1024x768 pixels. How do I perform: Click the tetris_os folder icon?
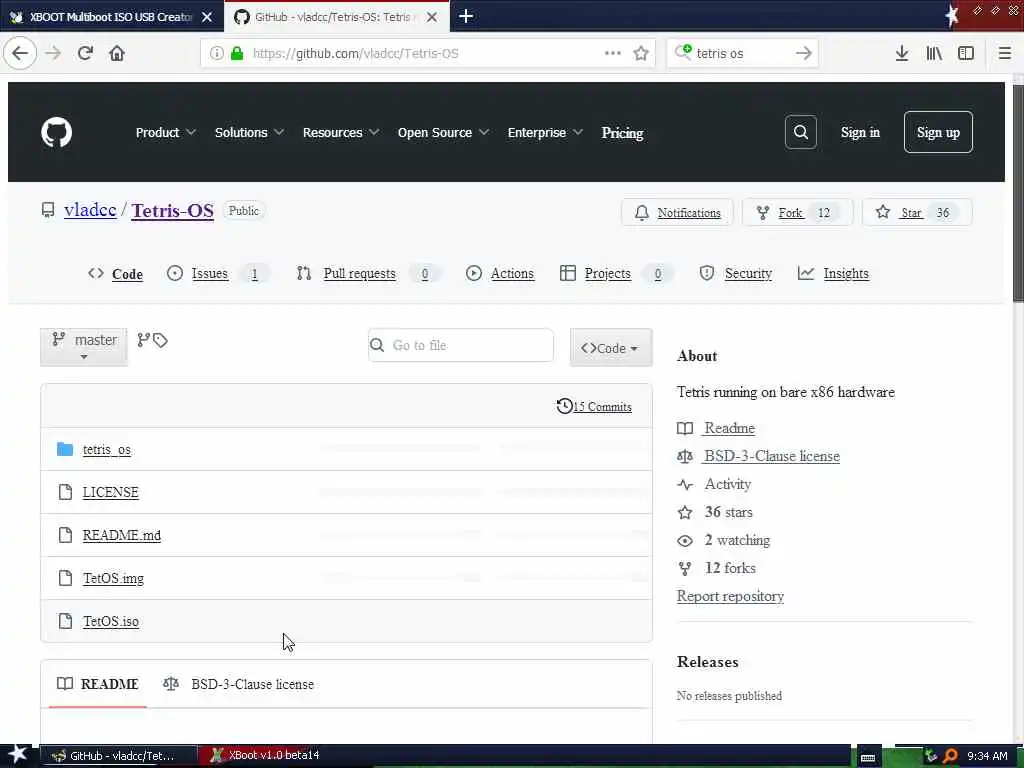point(65,449)
